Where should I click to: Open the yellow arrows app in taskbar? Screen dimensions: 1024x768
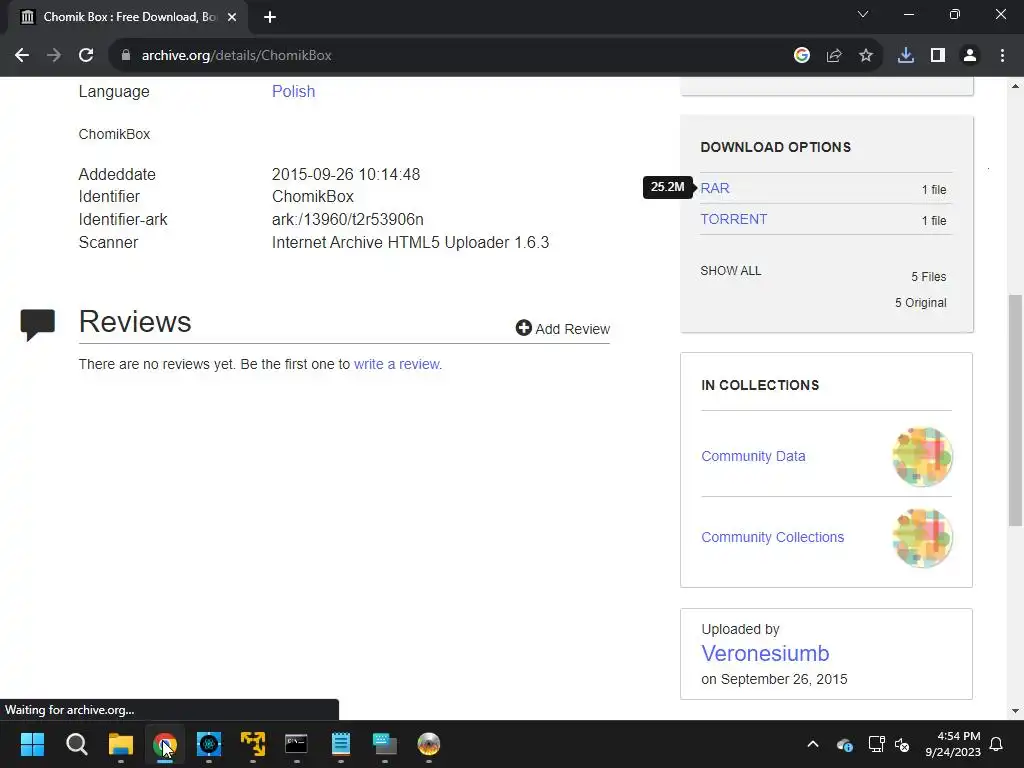click(x=253, y=744)
